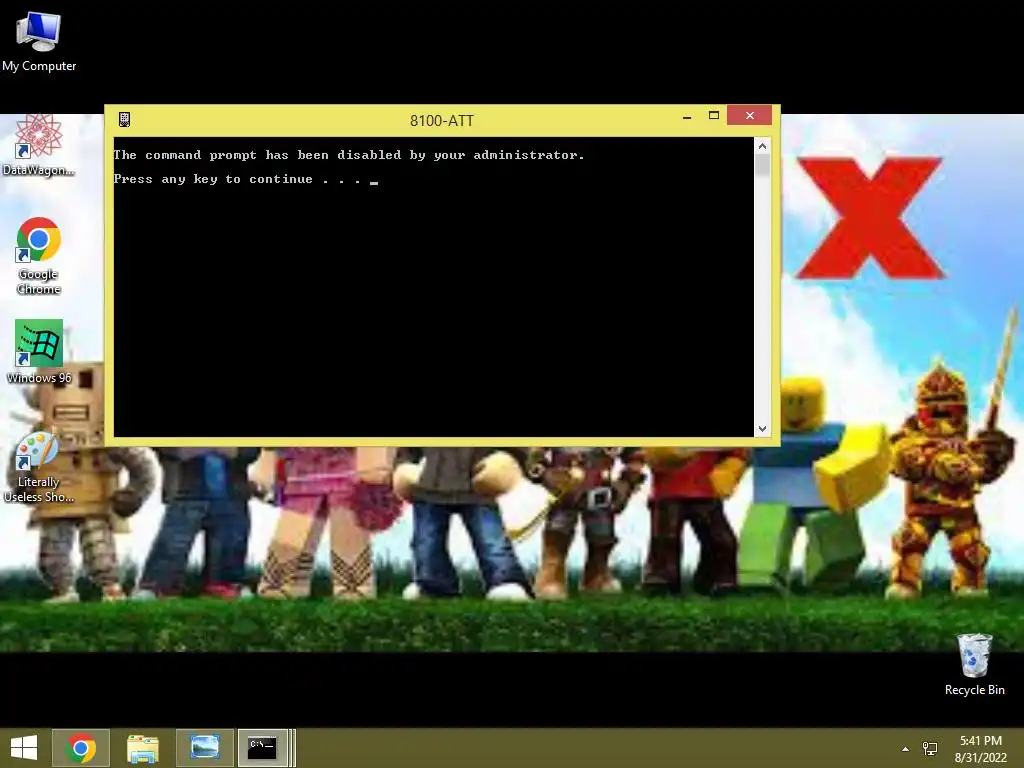1024x768 pixels.
Task: Click the 8100-ATT title bar text
Action: click(441, 120)
